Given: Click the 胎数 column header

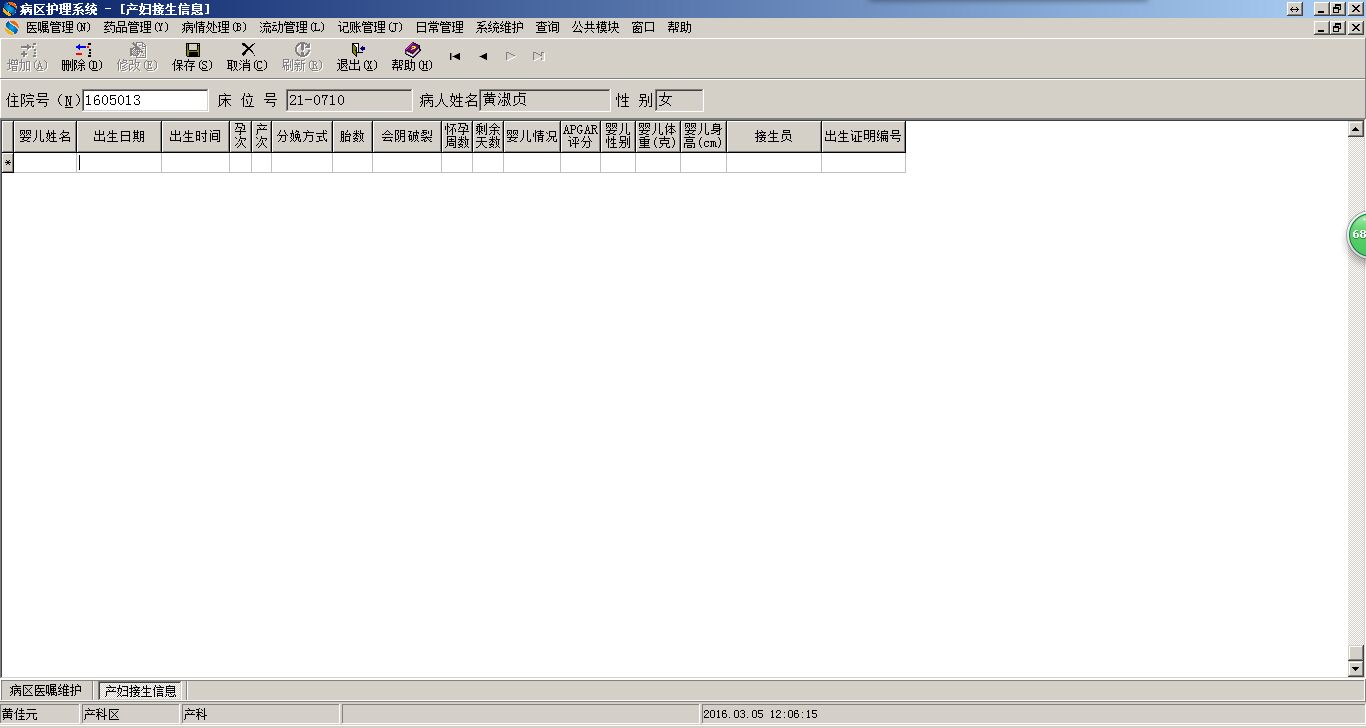Looking at the screenshot, I should (352, 137).
